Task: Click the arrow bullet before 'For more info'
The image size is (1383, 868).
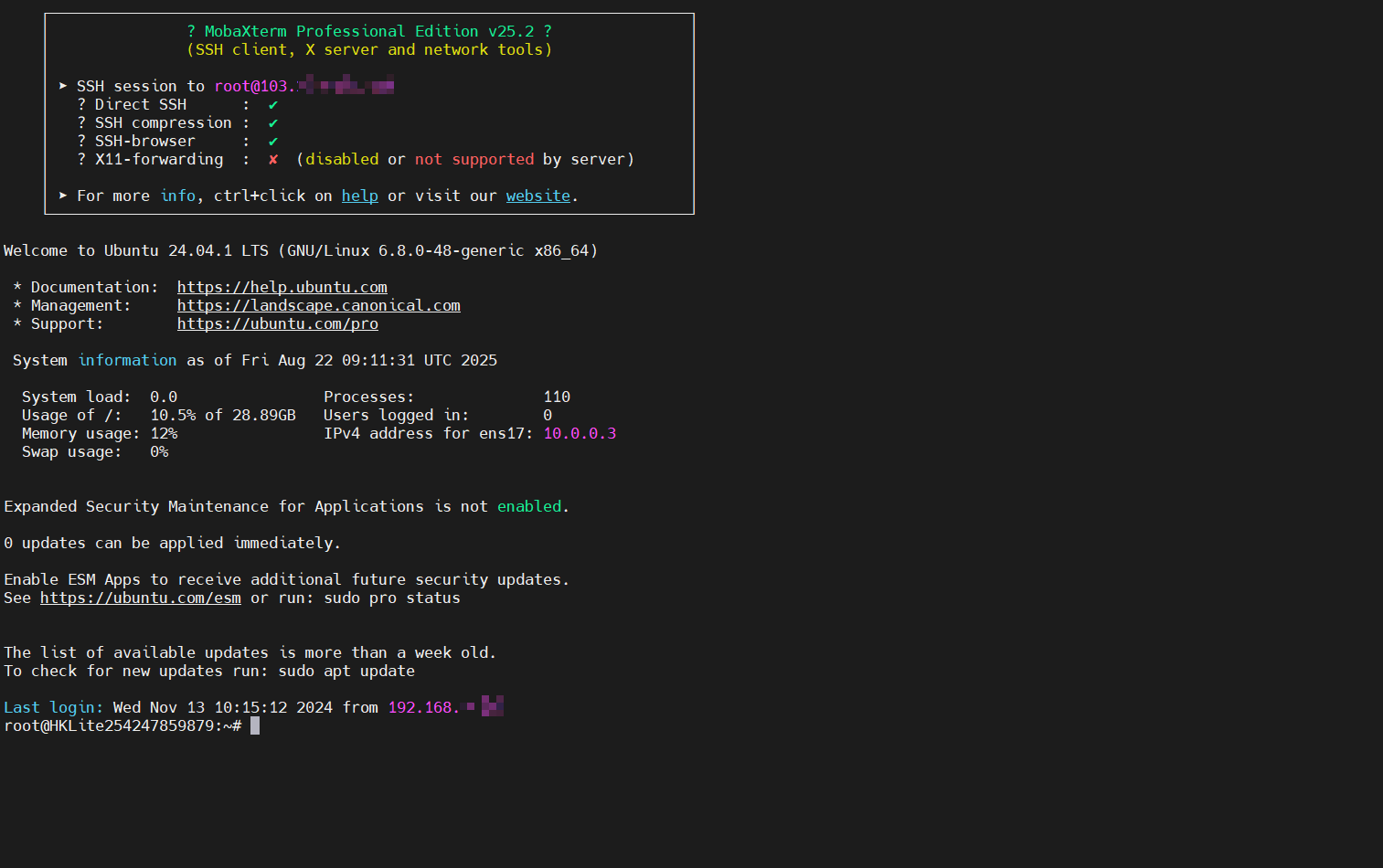Action: 63,196
